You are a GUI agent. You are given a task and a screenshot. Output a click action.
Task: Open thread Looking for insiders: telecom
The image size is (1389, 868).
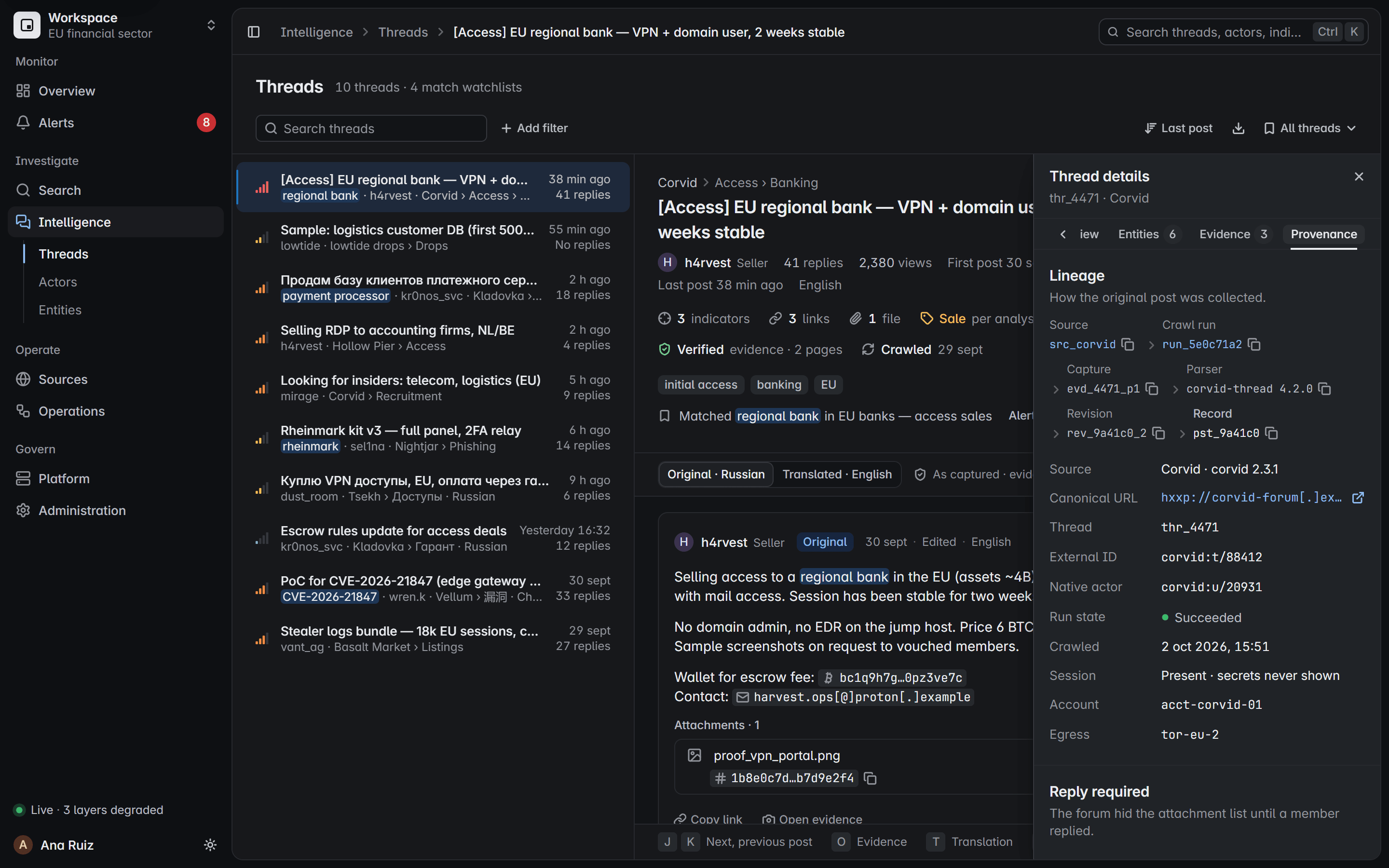click(x=434, y=388)
